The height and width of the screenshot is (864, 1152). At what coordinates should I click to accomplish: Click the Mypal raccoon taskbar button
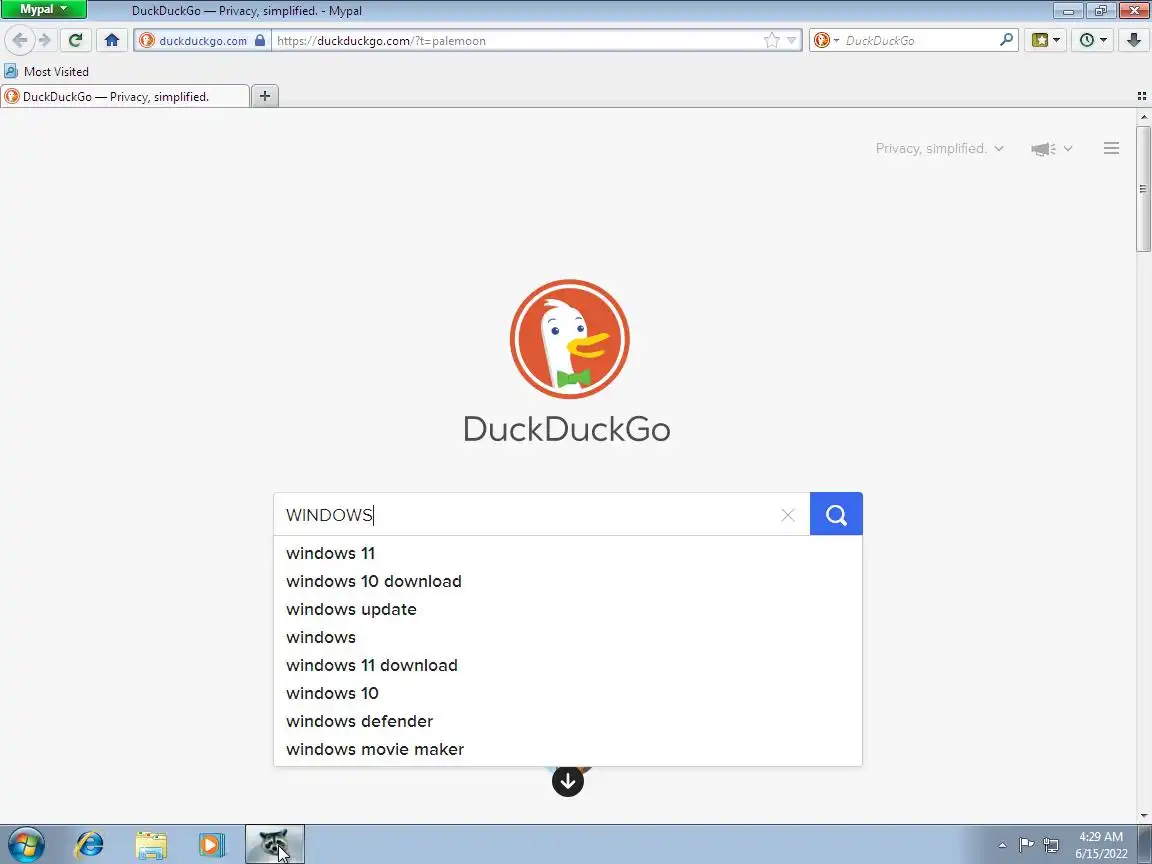click(x=274, y=844)
